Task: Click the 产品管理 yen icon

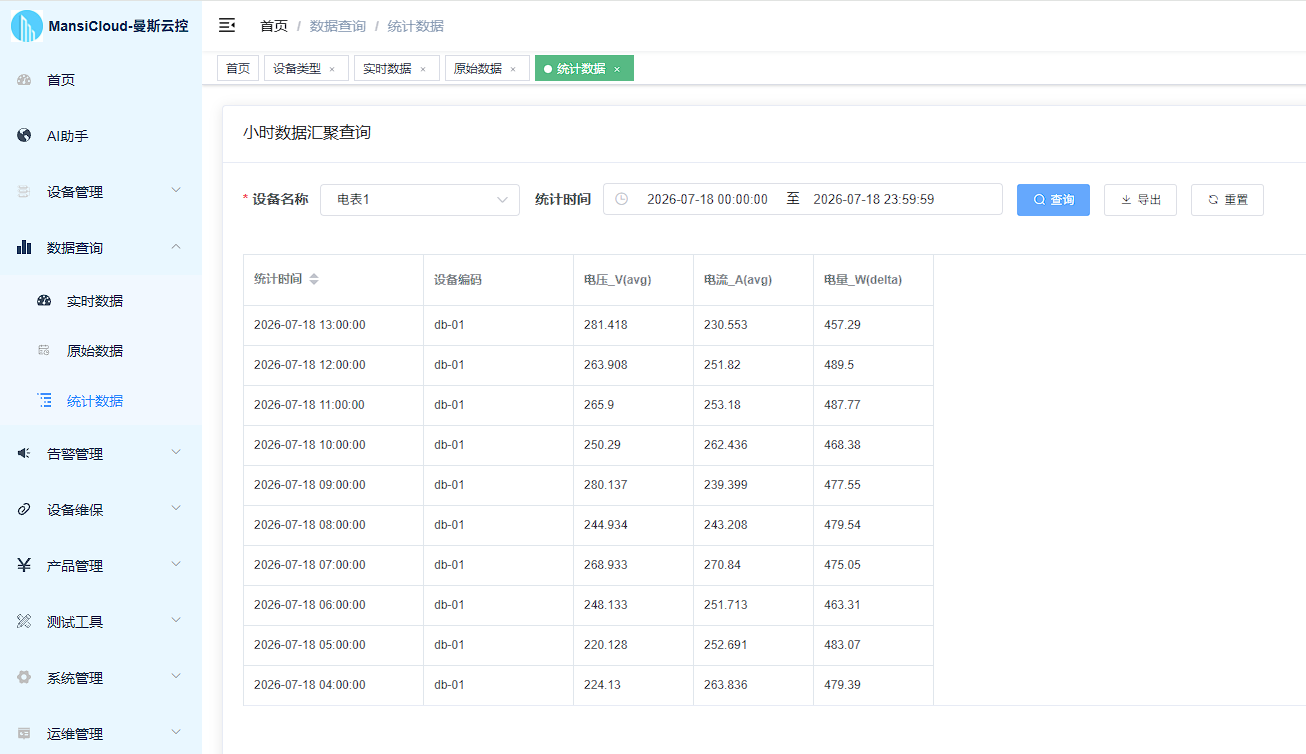Action: (x=24, y=565)
